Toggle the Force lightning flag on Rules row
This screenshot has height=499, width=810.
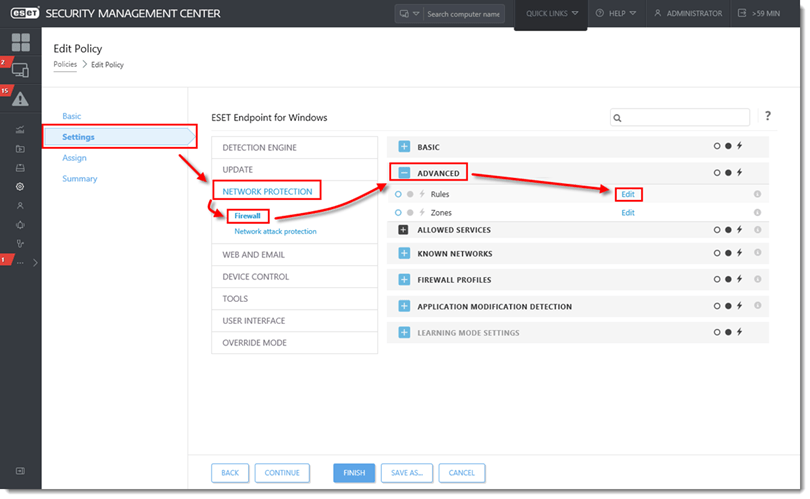click(x=422, y=194)
